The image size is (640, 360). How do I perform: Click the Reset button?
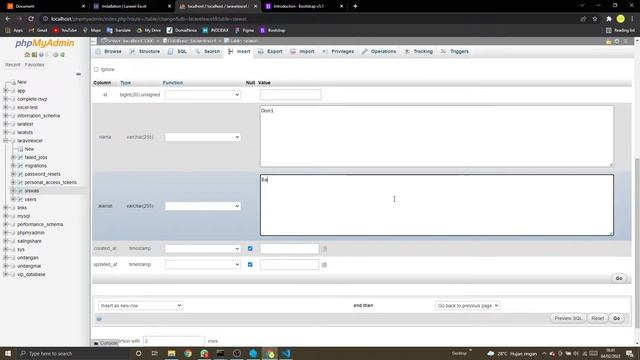point(598,318)
